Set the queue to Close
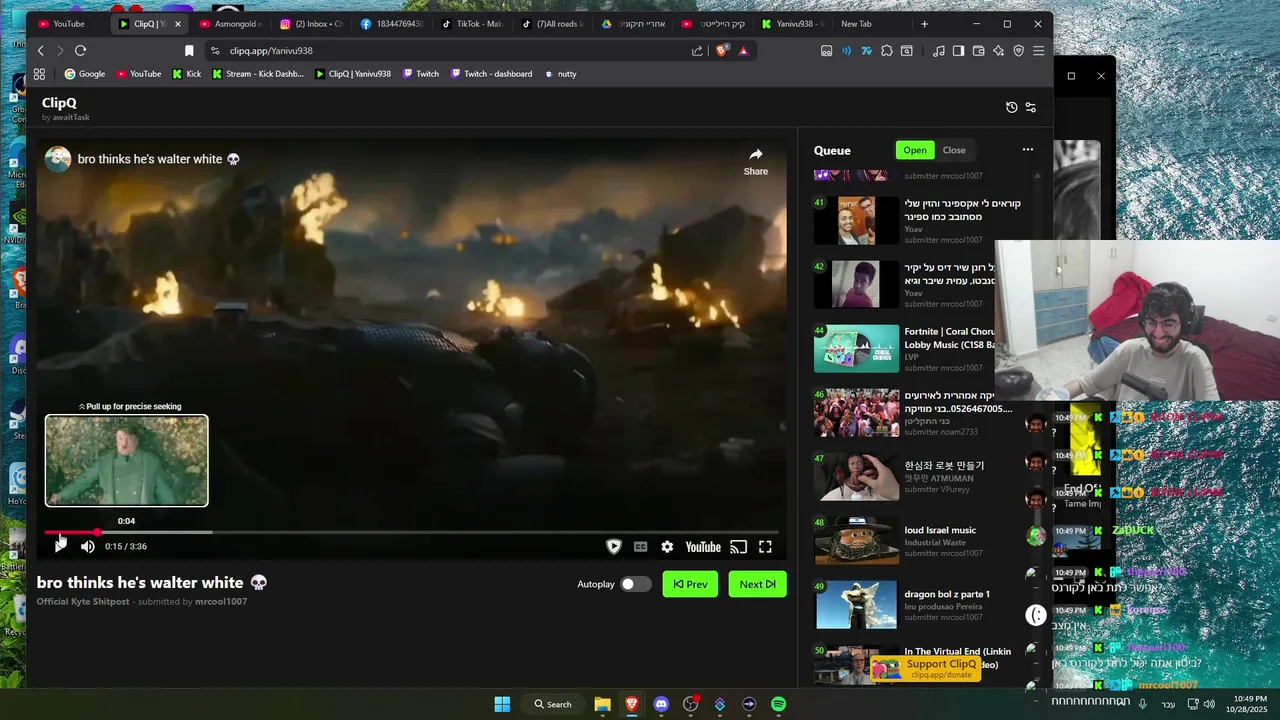The height and width of the screenshot is (720, 1280). click(954, 150)
